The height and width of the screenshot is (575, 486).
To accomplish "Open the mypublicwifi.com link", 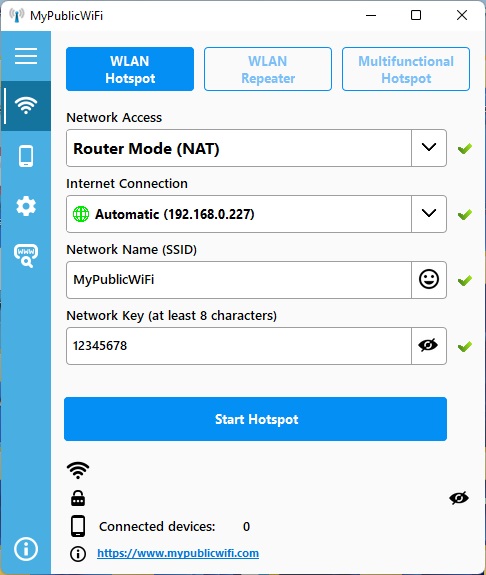I will [178, 553].
